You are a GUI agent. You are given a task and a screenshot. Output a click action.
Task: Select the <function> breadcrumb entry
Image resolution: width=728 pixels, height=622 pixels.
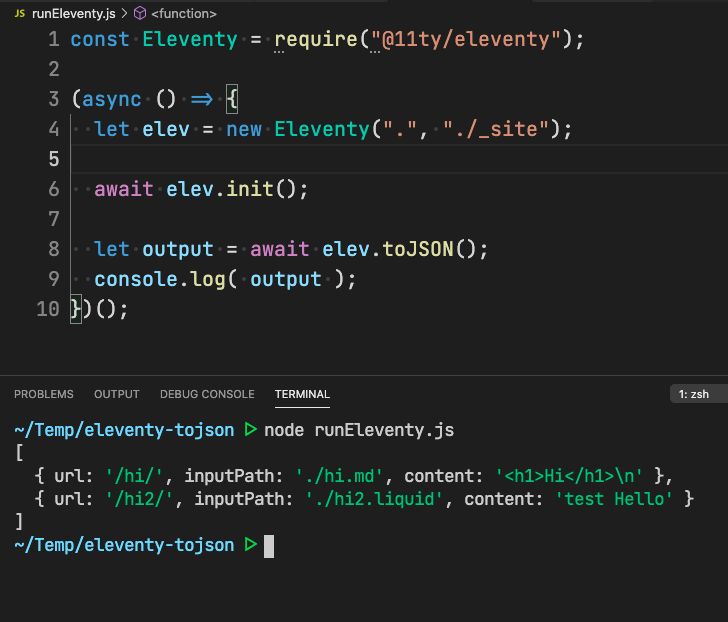coord(184,13)
